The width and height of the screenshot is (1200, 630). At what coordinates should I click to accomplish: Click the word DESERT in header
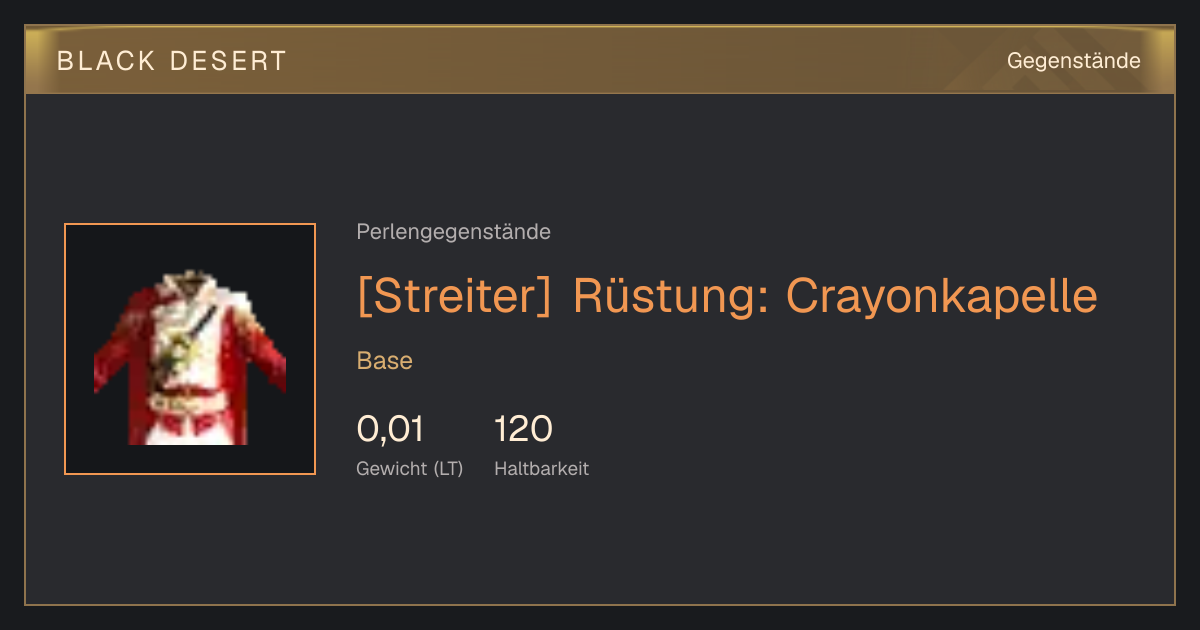(228, 61)
